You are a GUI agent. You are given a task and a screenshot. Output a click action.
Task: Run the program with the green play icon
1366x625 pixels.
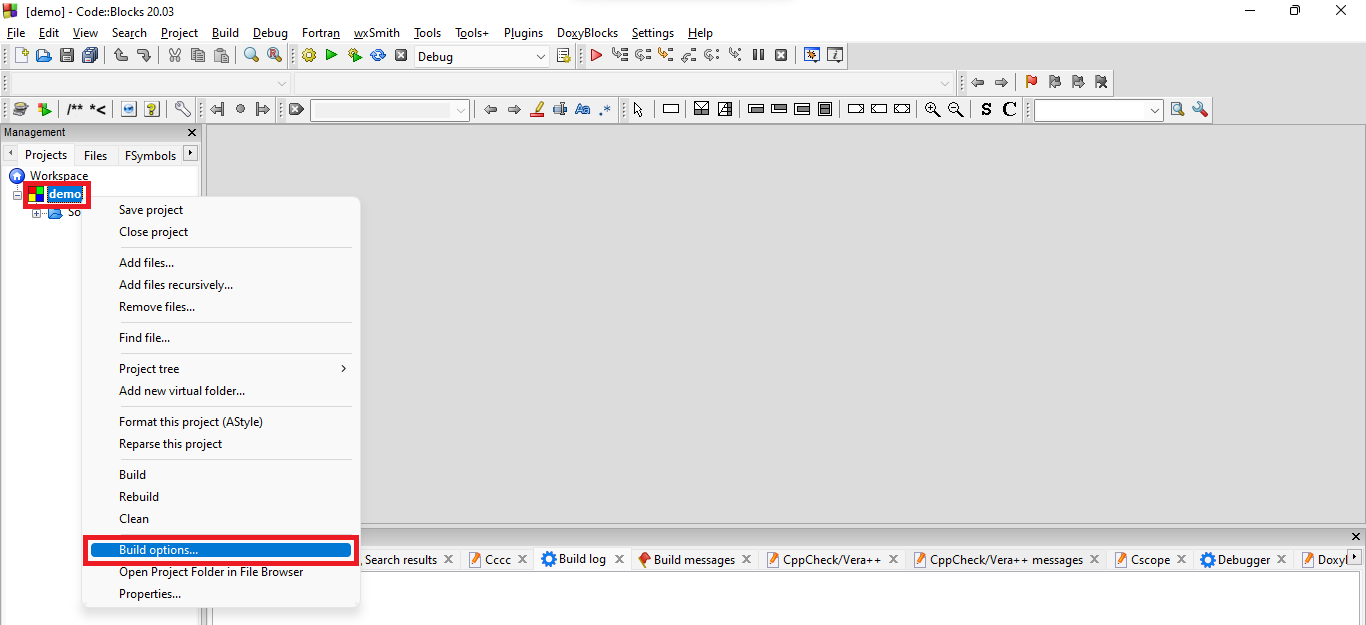click(x=331, y=55)
